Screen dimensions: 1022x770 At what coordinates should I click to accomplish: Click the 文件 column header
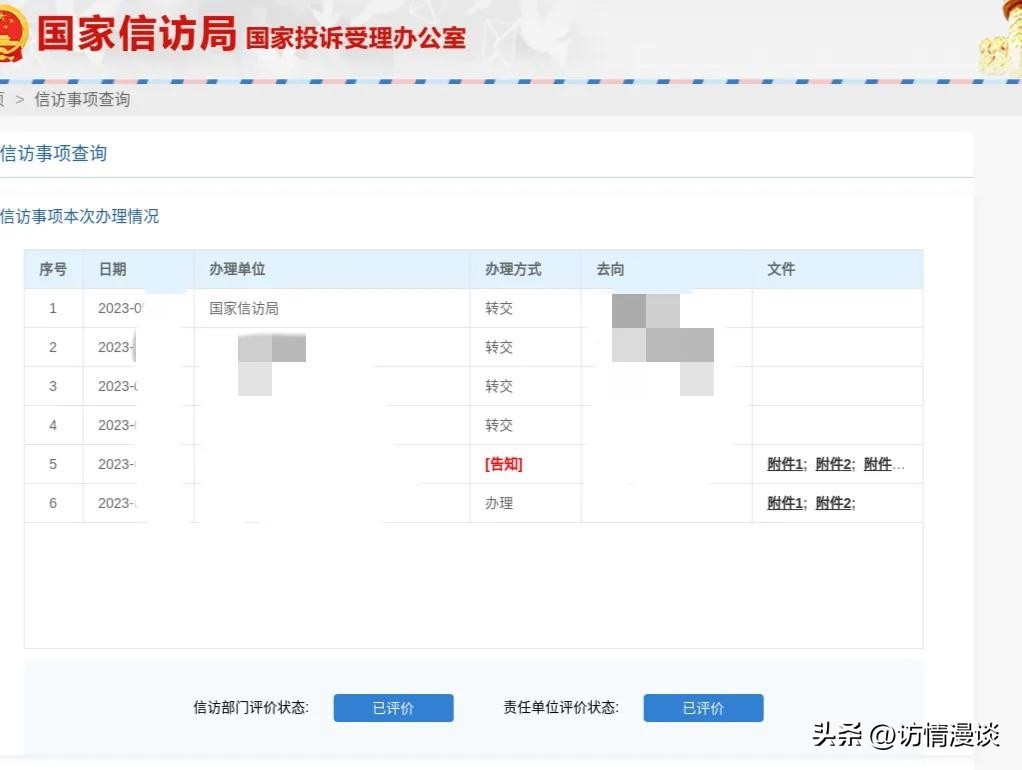[781, 269]
